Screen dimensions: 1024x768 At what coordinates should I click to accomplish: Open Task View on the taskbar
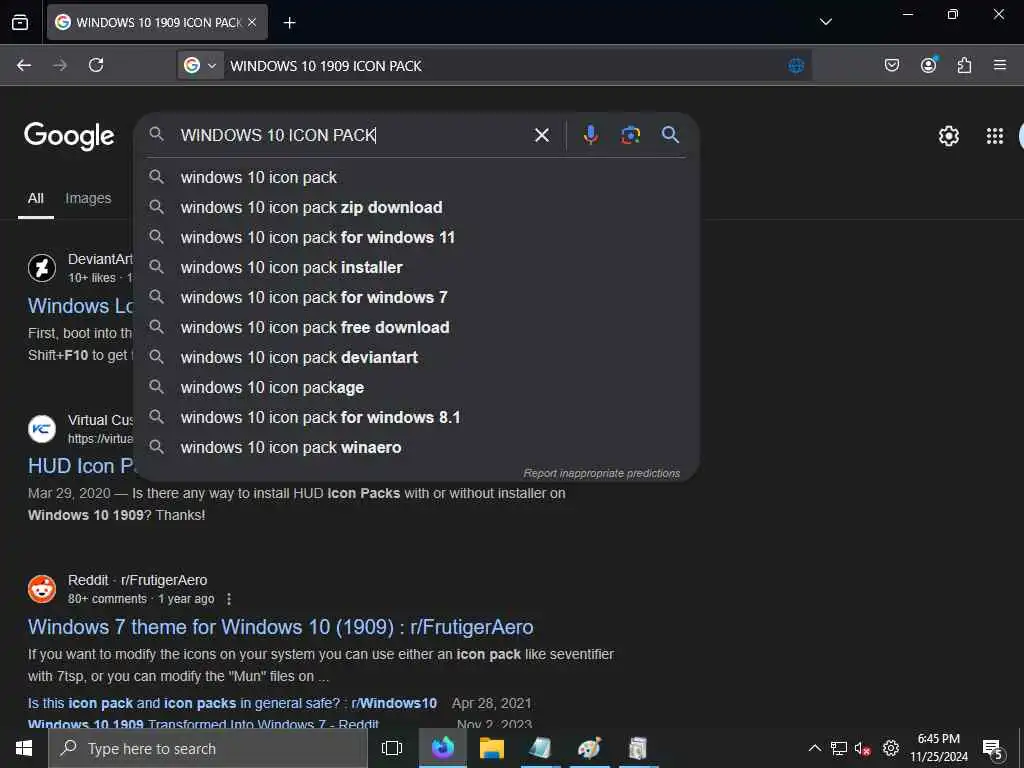(392, 748)
